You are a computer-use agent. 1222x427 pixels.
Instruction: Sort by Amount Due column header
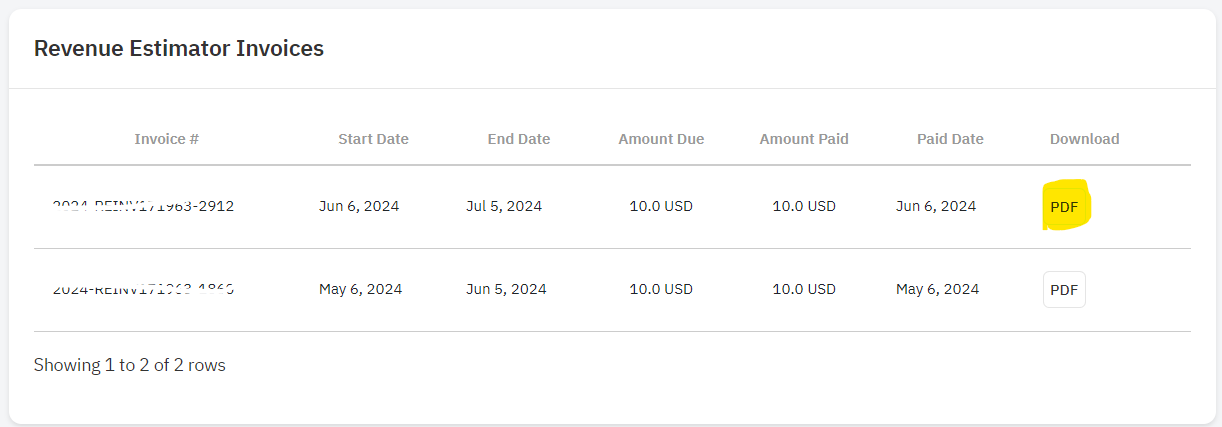[661, 139]
